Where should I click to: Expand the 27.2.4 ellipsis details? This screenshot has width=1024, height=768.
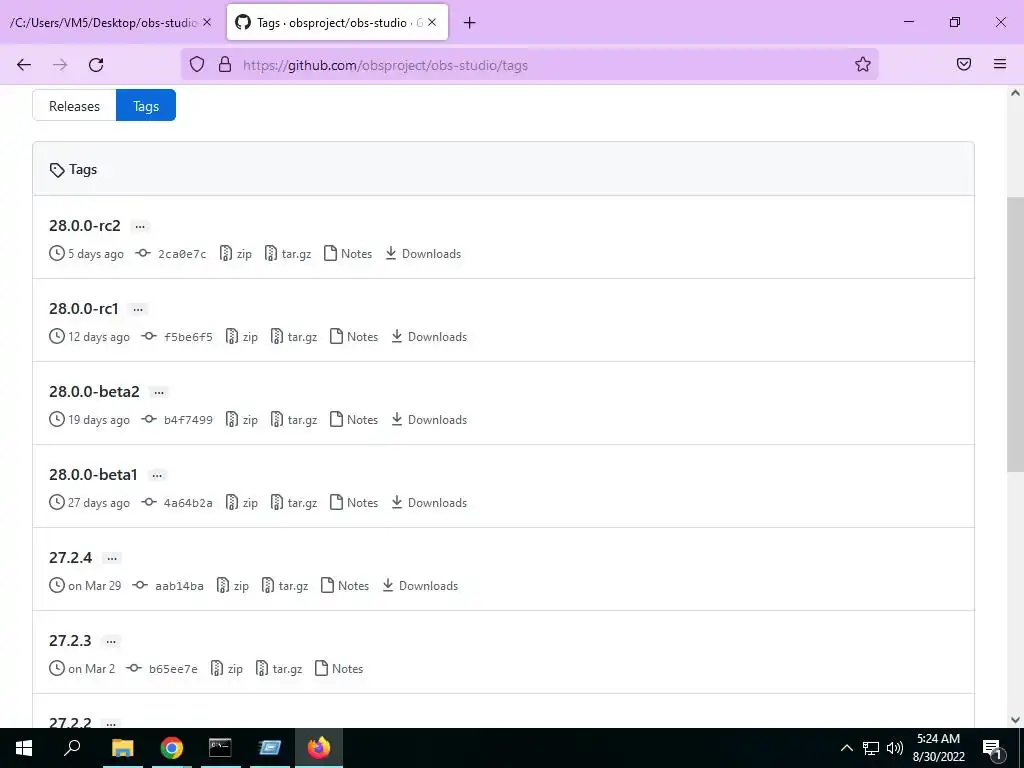click(112, 558)
